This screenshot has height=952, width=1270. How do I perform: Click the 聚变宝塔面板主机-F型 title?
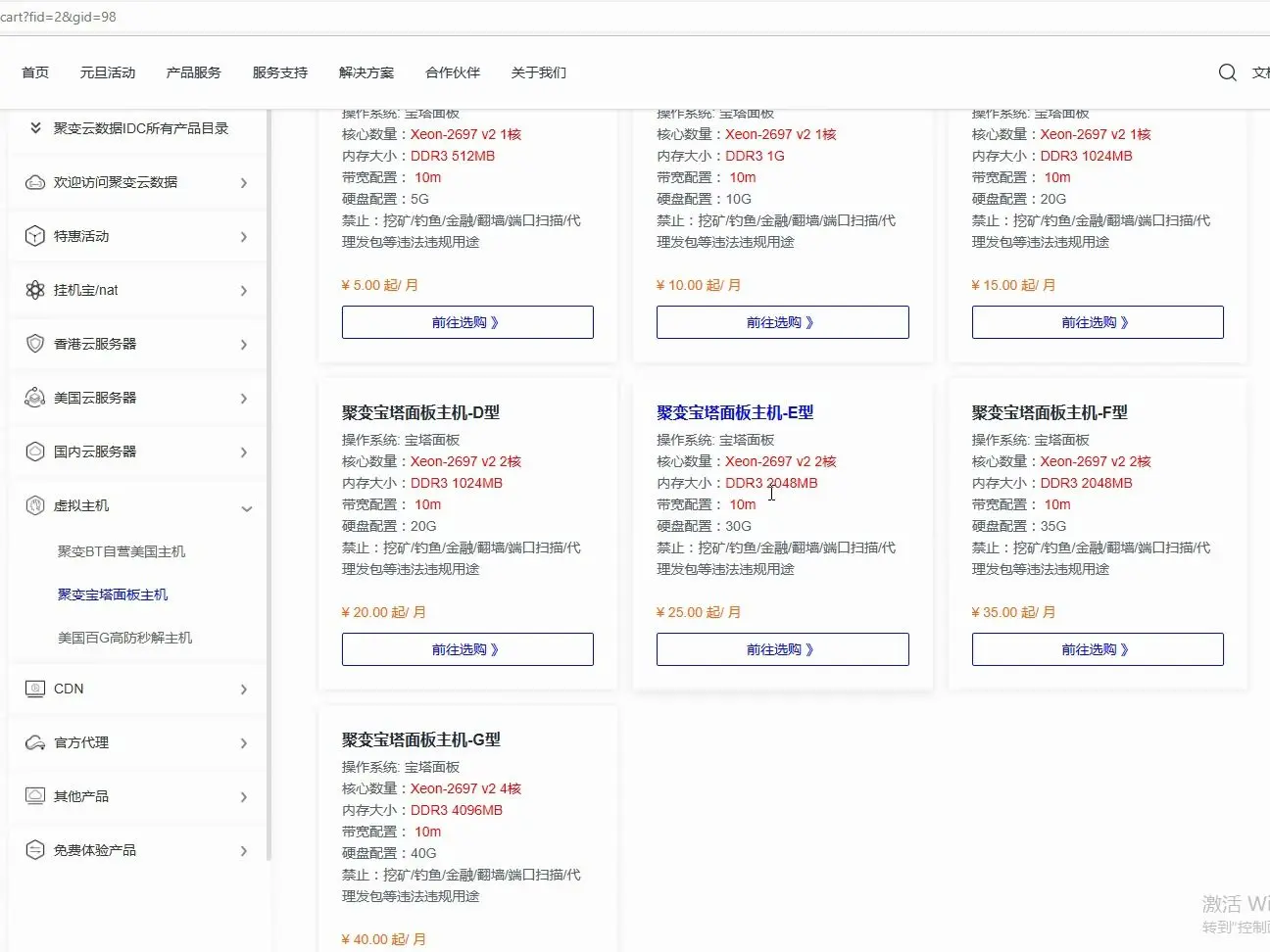click(x=1050, y=413)
